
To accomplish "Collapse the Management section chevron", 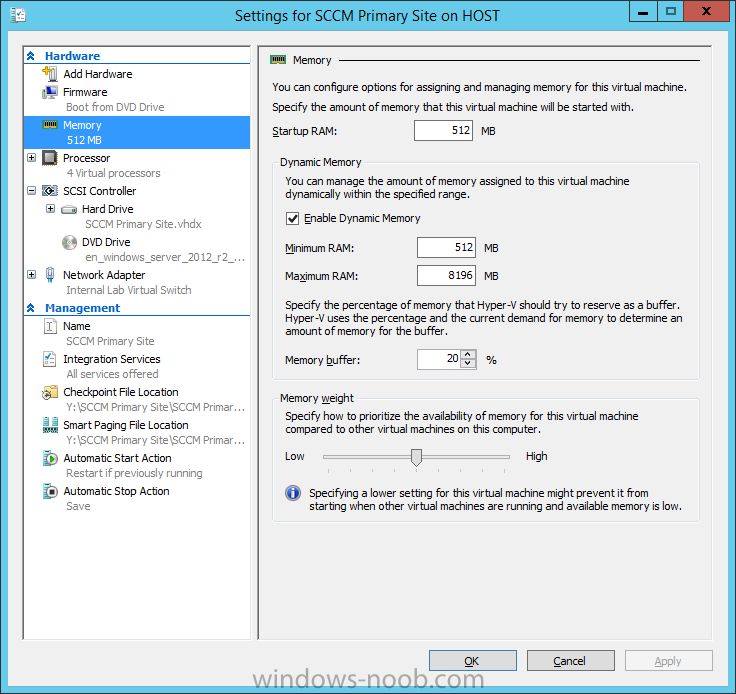I will pos(31,308).
